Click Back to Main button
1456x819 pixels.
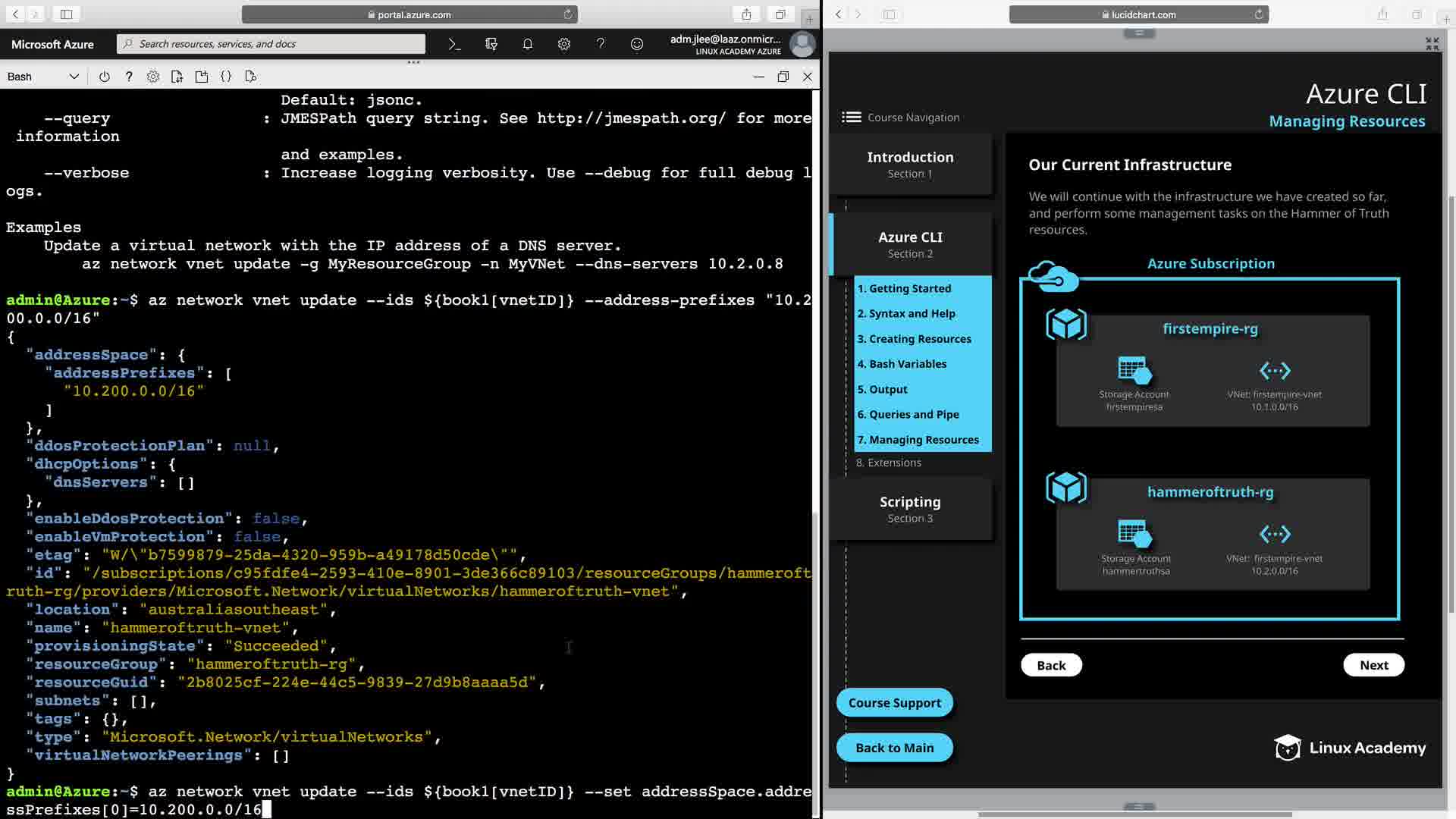[x=894, y=748]
